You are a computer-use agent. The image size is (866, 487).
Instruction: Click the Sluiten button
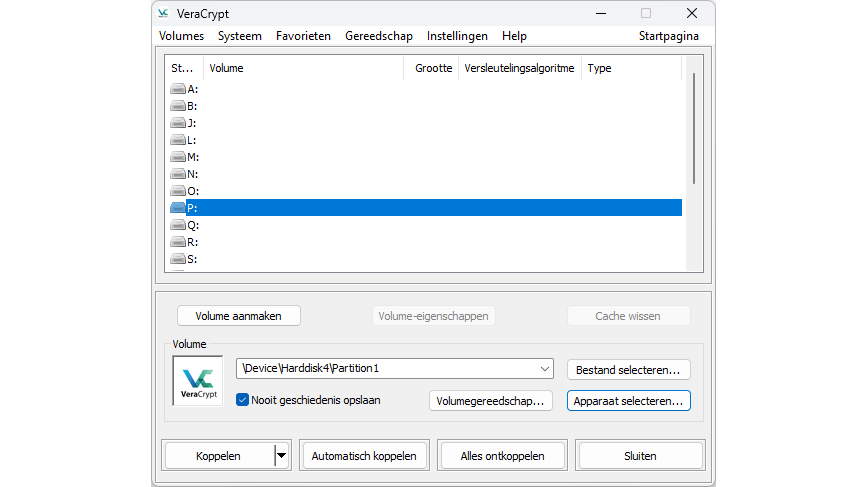pos(640,456)
